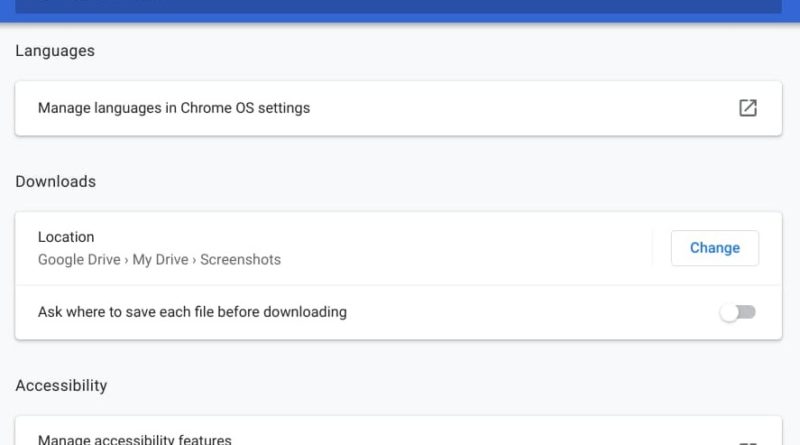
Task: Click the chevron before Screenshots in path
Action: [x=194, y=260]
